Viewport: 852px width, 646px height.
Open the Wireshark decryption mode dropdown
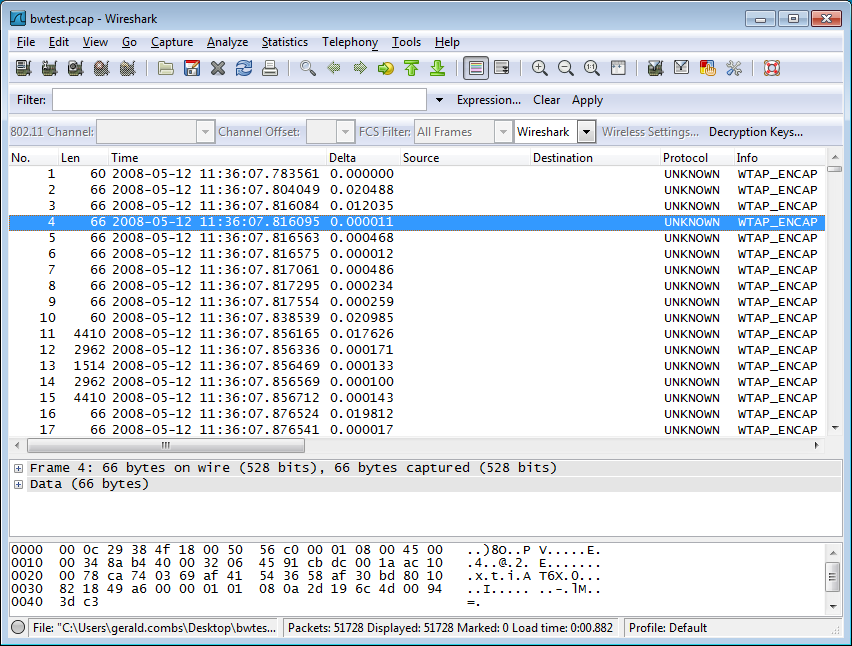click(x=586, y=132)
